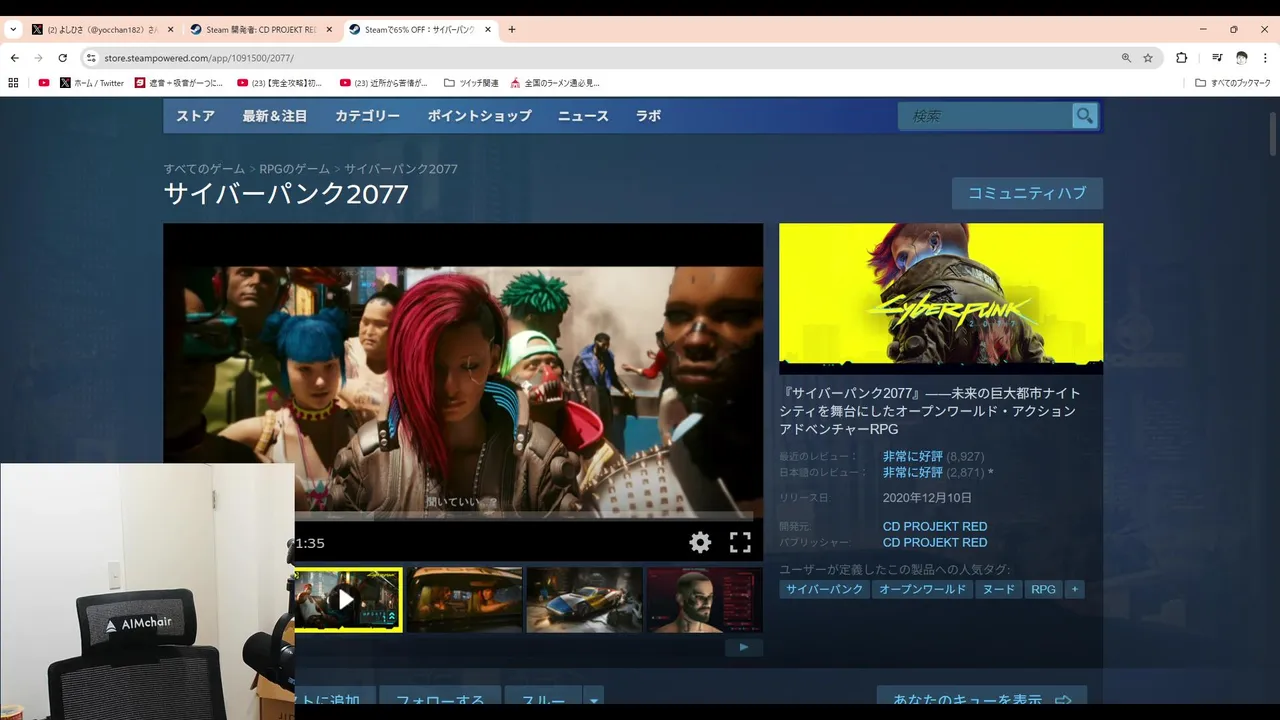Image resolution: width=1280 pixels, height=720 pixels.
Task: Click RPGのゲーム breadcrumb link
Action: click(x=294, y=169)
